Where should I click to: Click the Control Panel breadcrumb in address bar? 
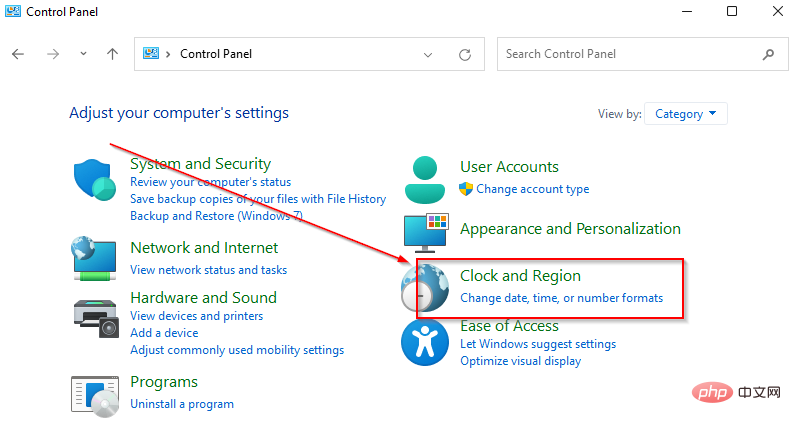pyautogui.click(x=215, y=54)
